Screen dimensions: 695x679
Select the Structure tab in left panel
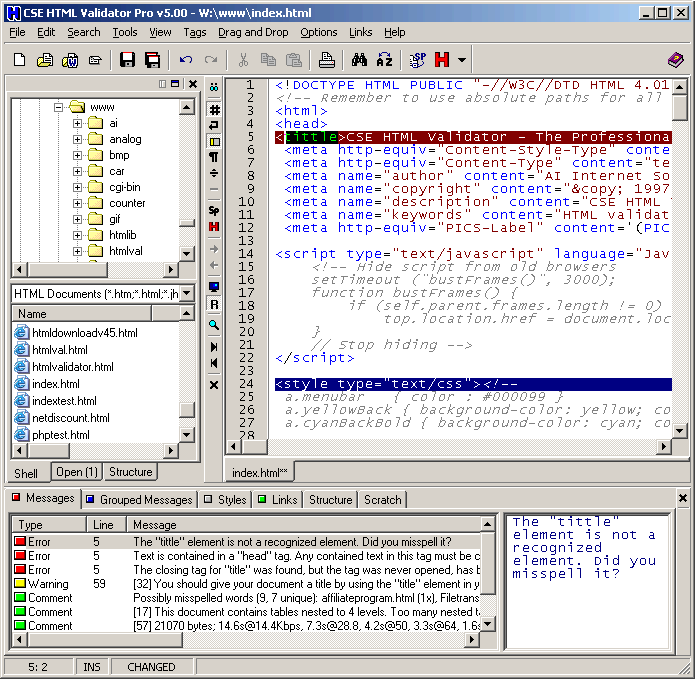click(x=130, y=472)
